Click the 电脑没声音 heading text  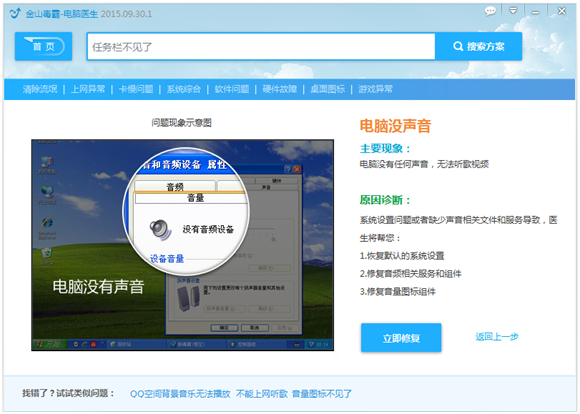pos(395,126)
